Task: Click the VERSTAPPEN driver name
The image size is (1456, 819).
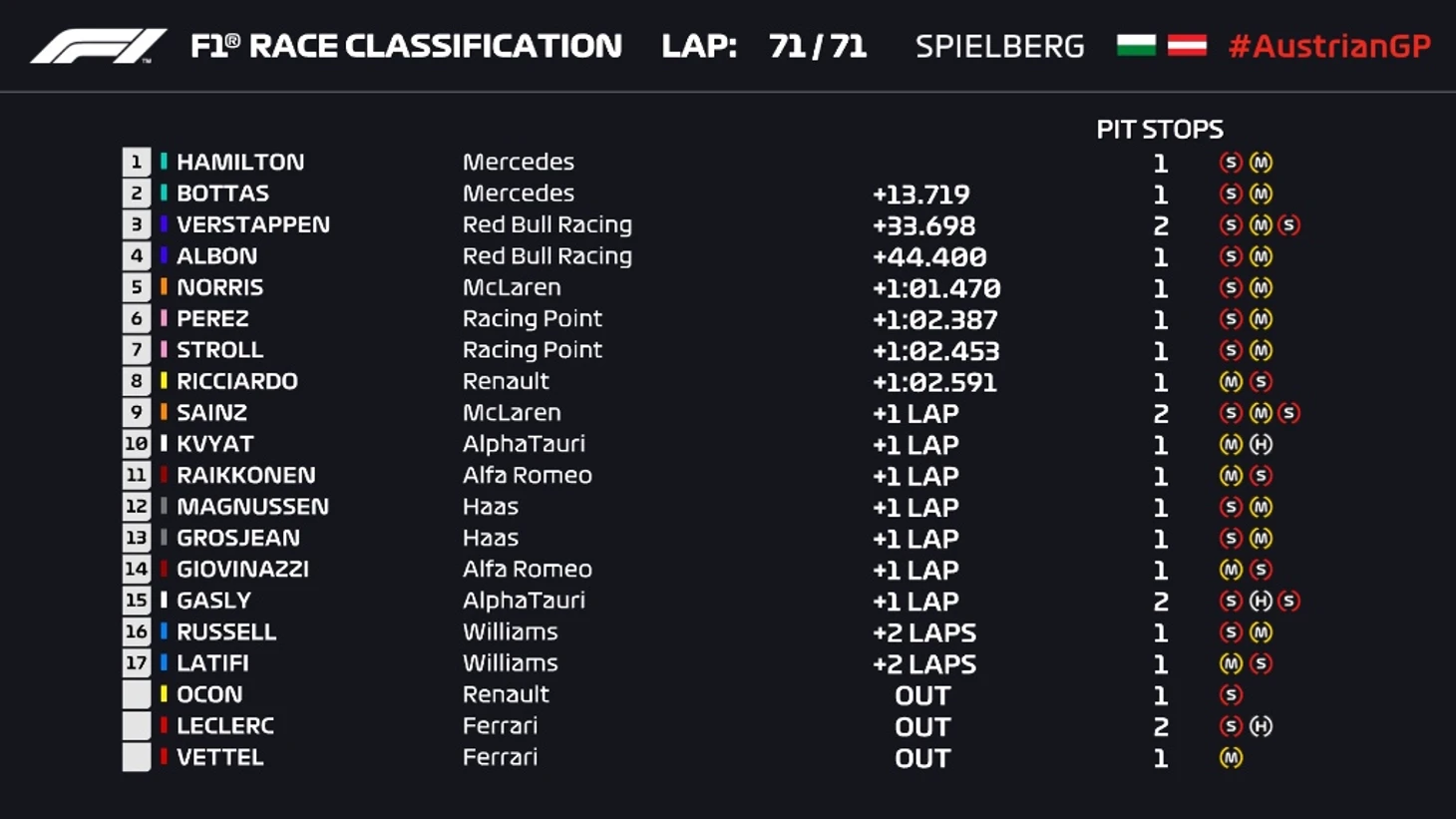Action: tap(253, 224)
